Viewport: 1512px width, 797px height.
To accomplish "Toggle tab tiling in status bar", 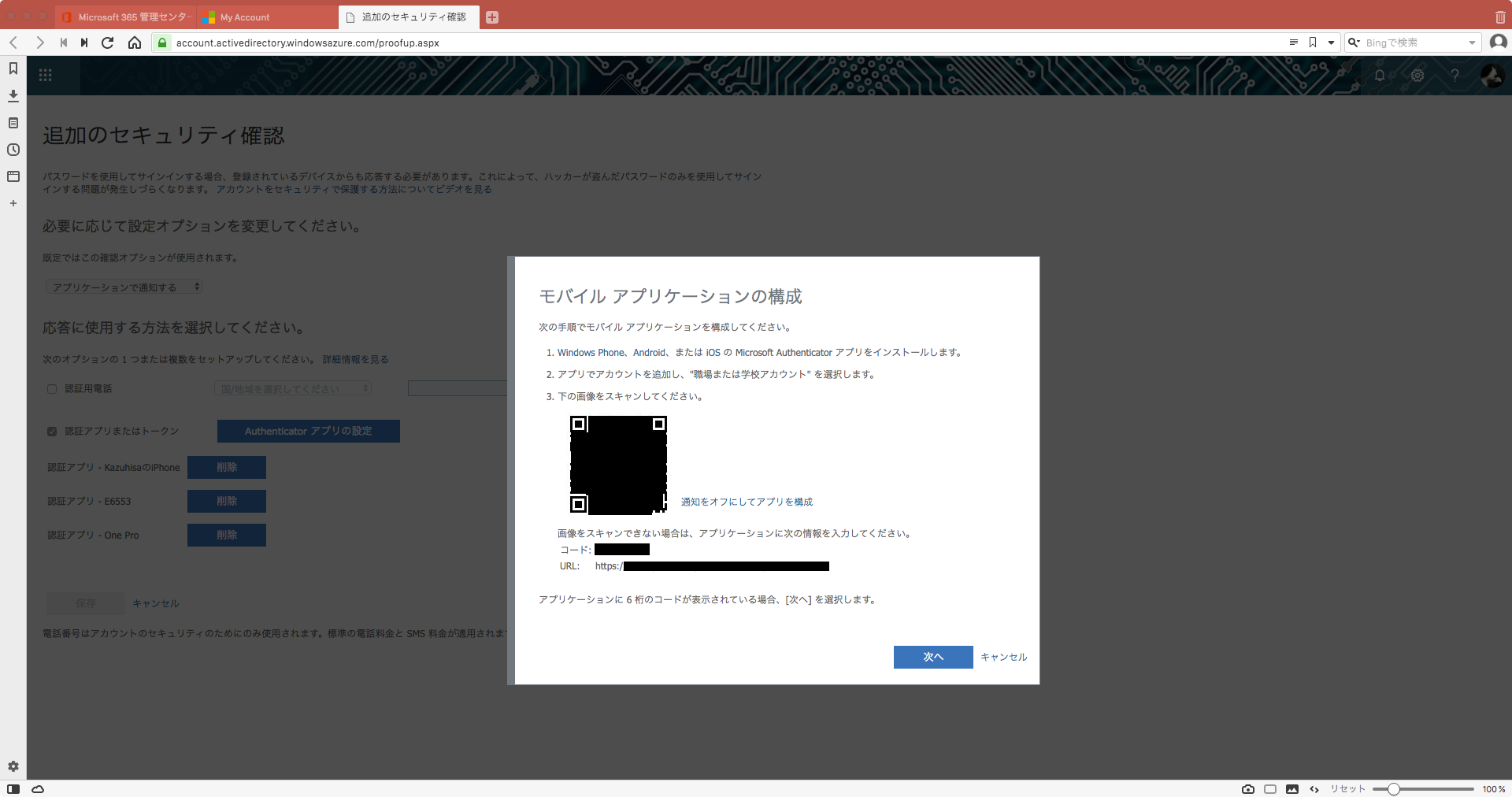I will tap(1270, 789).
